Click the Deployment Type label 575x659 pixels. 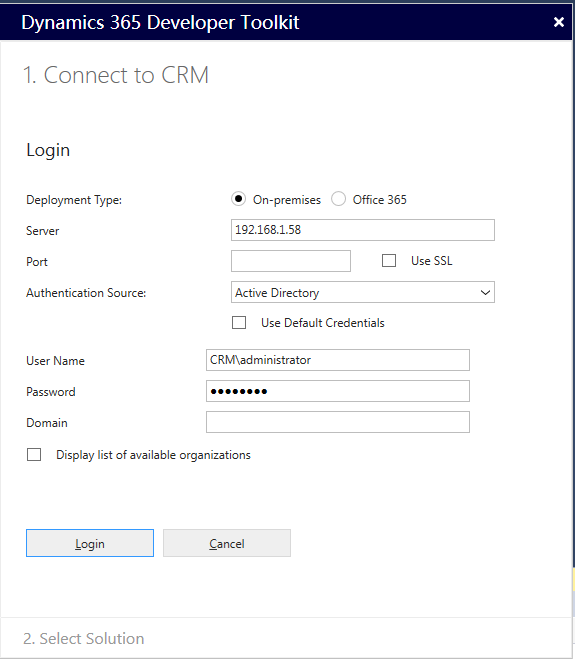(x=74, y=200)
